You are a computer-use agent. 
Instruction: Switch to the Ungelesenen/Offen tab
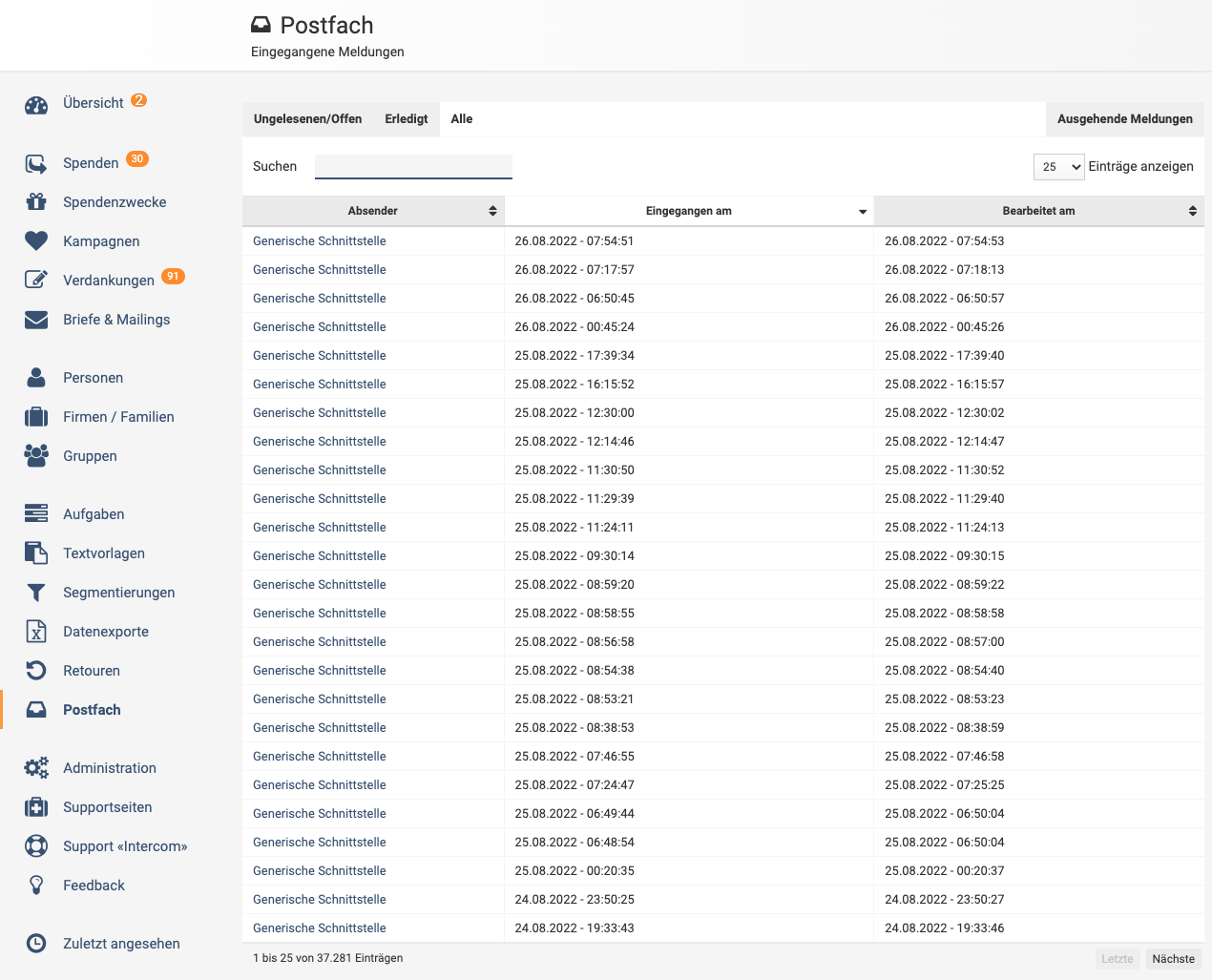coord(307,119)
